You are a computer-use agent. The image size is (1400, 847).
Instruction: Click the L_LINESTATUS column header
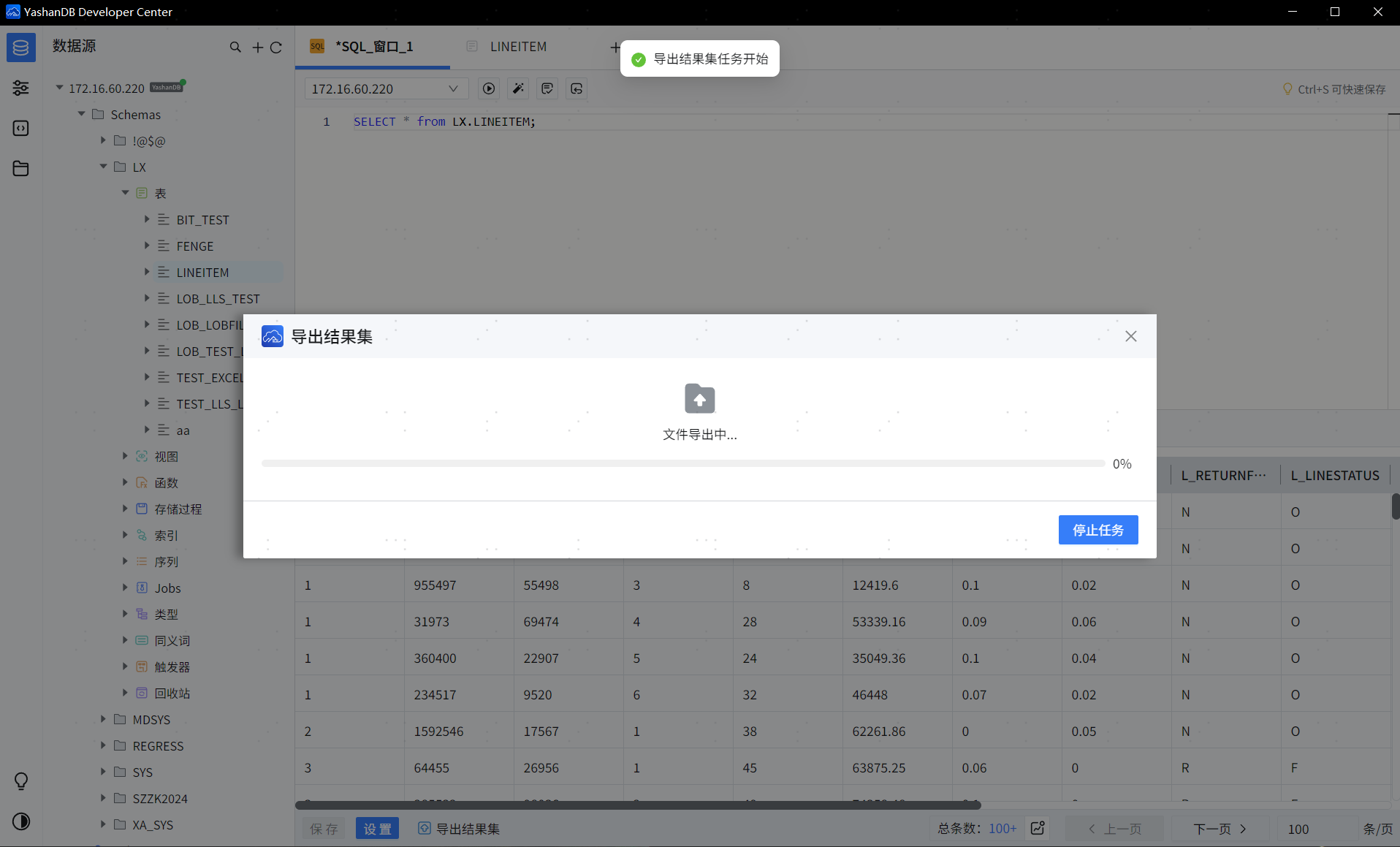click(x=1335, y=475)
